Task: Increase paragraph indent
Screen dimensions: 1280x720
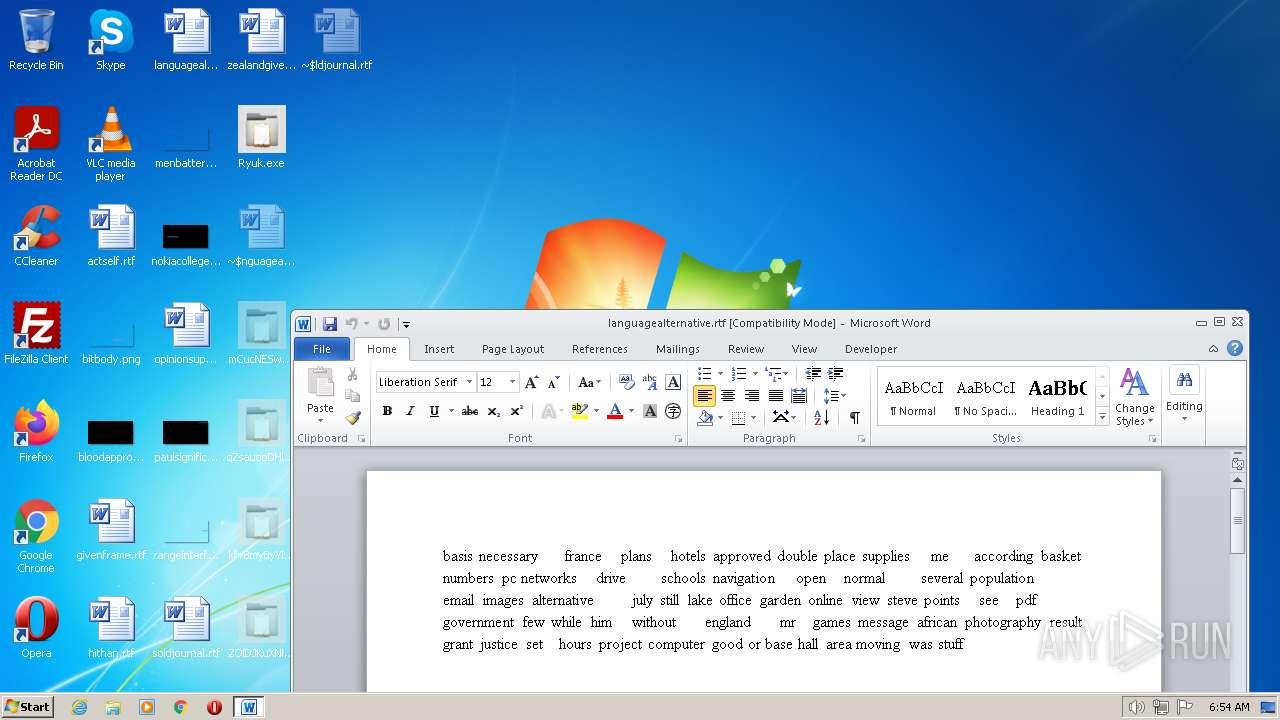Action: pyautogui.click(x=836, y=374)
